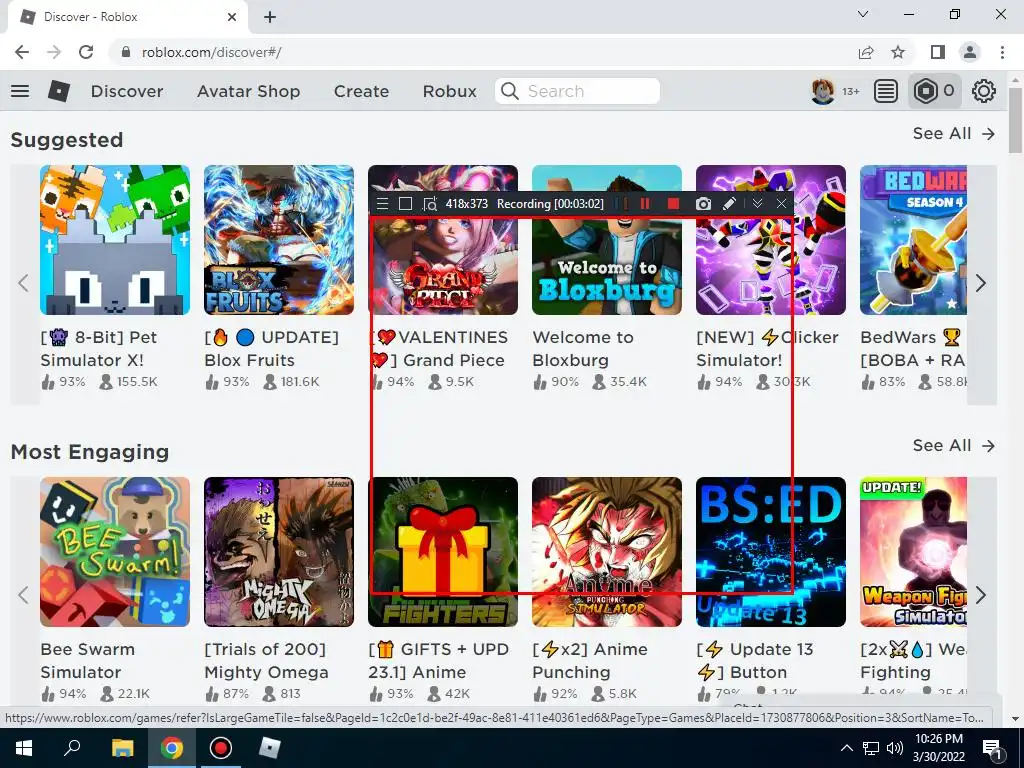Show next Suggested games with right arrow

click(x=980, y=283)
